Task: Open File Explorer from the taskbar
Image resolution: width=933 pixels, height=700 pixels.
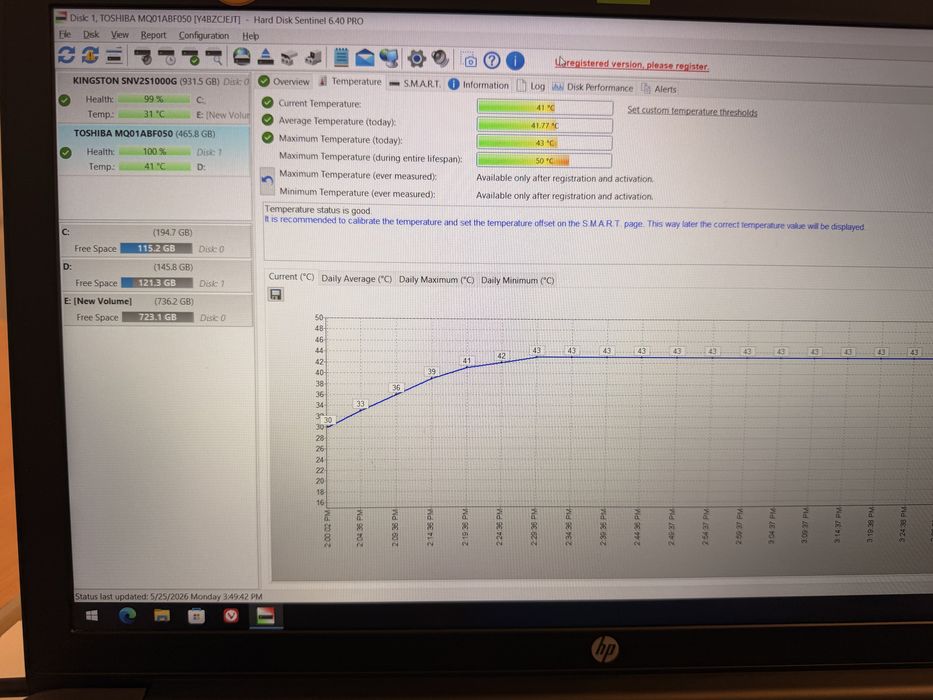Action: tap(162, 615)
